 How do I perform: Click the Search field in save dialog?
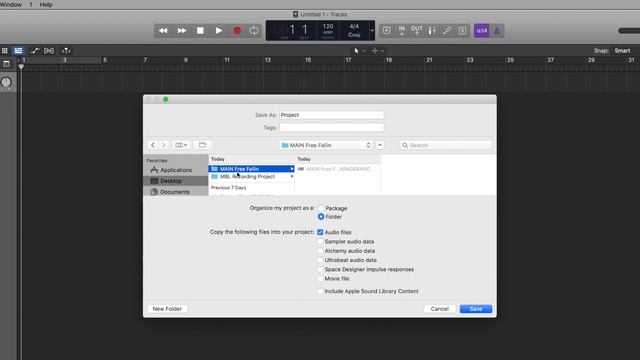[x=447, y=145]
